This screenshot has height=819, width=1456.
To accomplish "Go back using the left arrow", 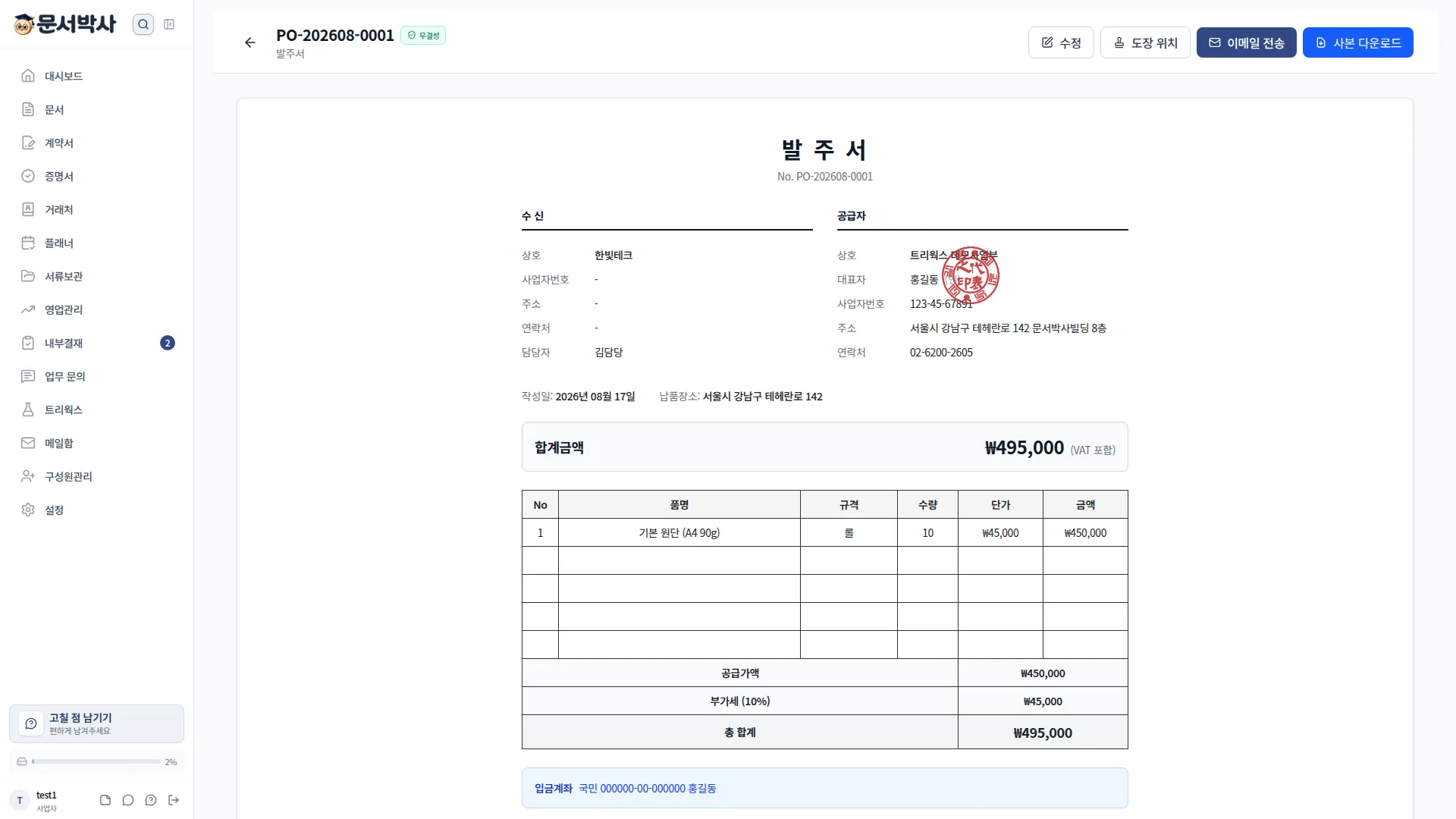I will pyautogui.click(x=250, y=42).
